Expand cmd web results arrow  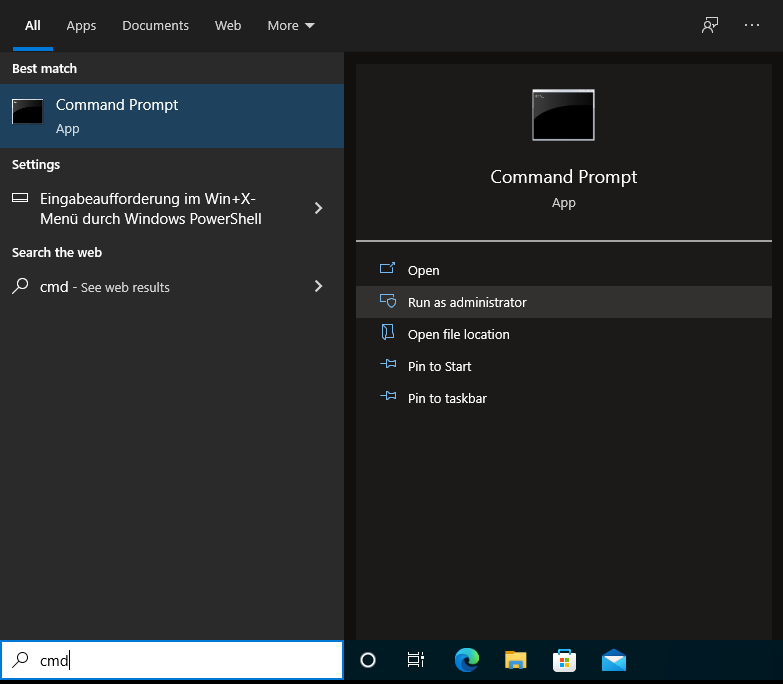pos(318,286)
